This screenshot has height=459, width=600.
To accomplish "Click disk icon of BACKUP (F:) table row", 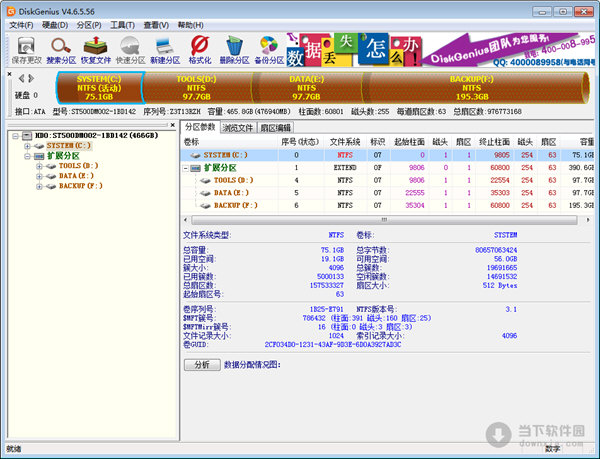I will (205, 206).
